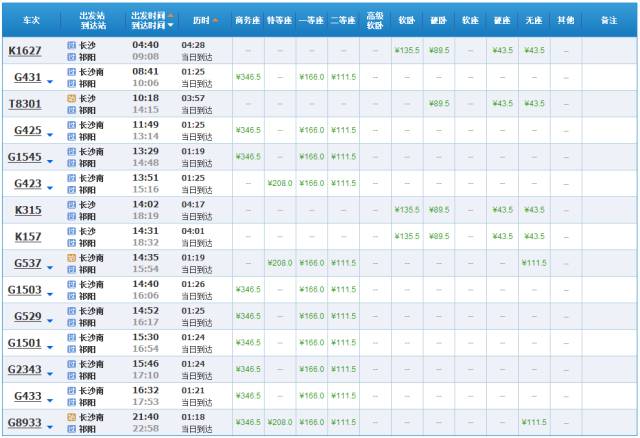Click the 车次 column header
Image resolution: width=640 pixels, height=438 pixels.
(x=31, y=20)
